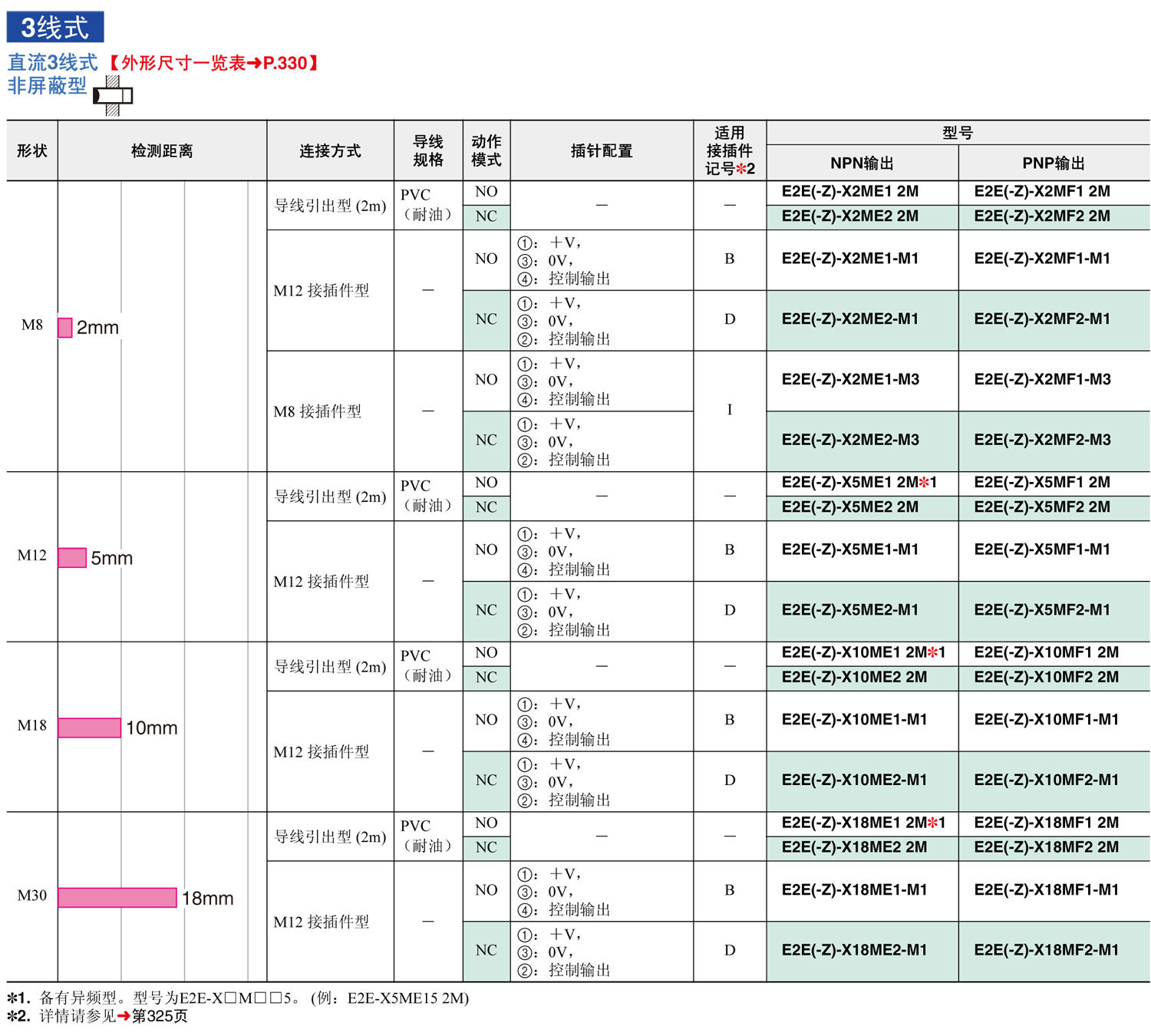The image size is (1151, 1036).
Task: Select model E2E(-Z)-X5ME1 2M
Action: pyautogui.click(x=850, y=483)
